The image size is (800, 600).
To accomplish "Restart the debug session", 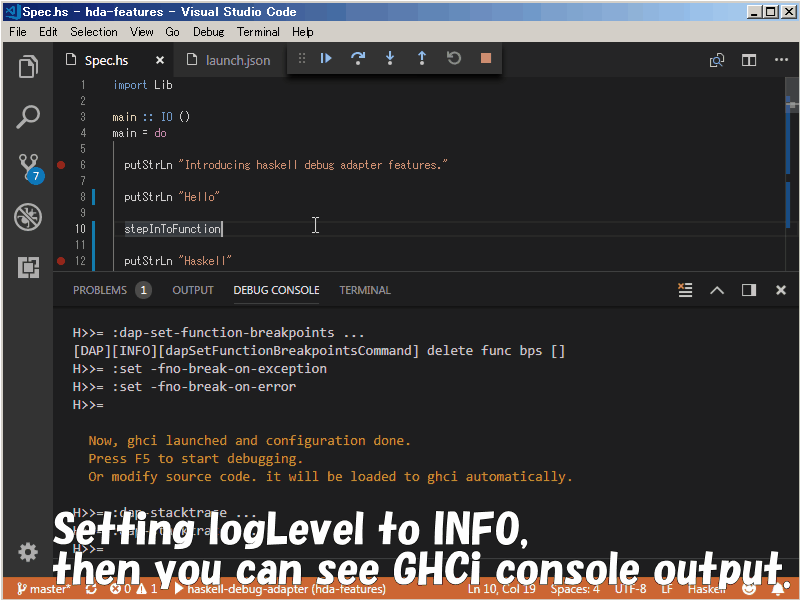I will 454,59.
